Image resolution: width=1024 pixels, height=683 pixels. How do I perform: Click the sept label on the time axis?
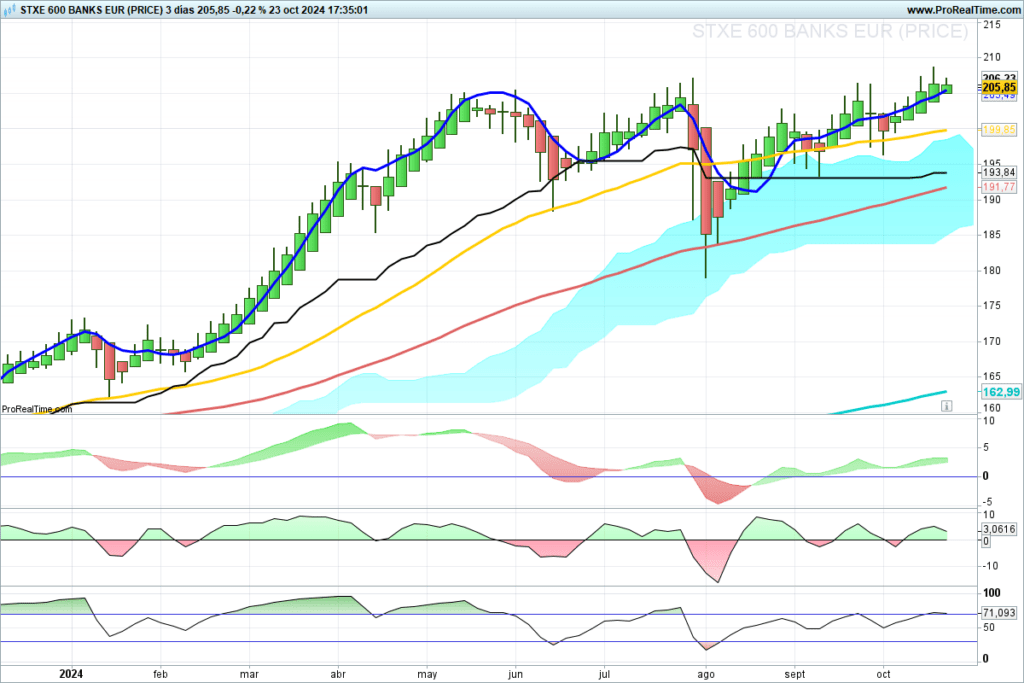(795, 674)
